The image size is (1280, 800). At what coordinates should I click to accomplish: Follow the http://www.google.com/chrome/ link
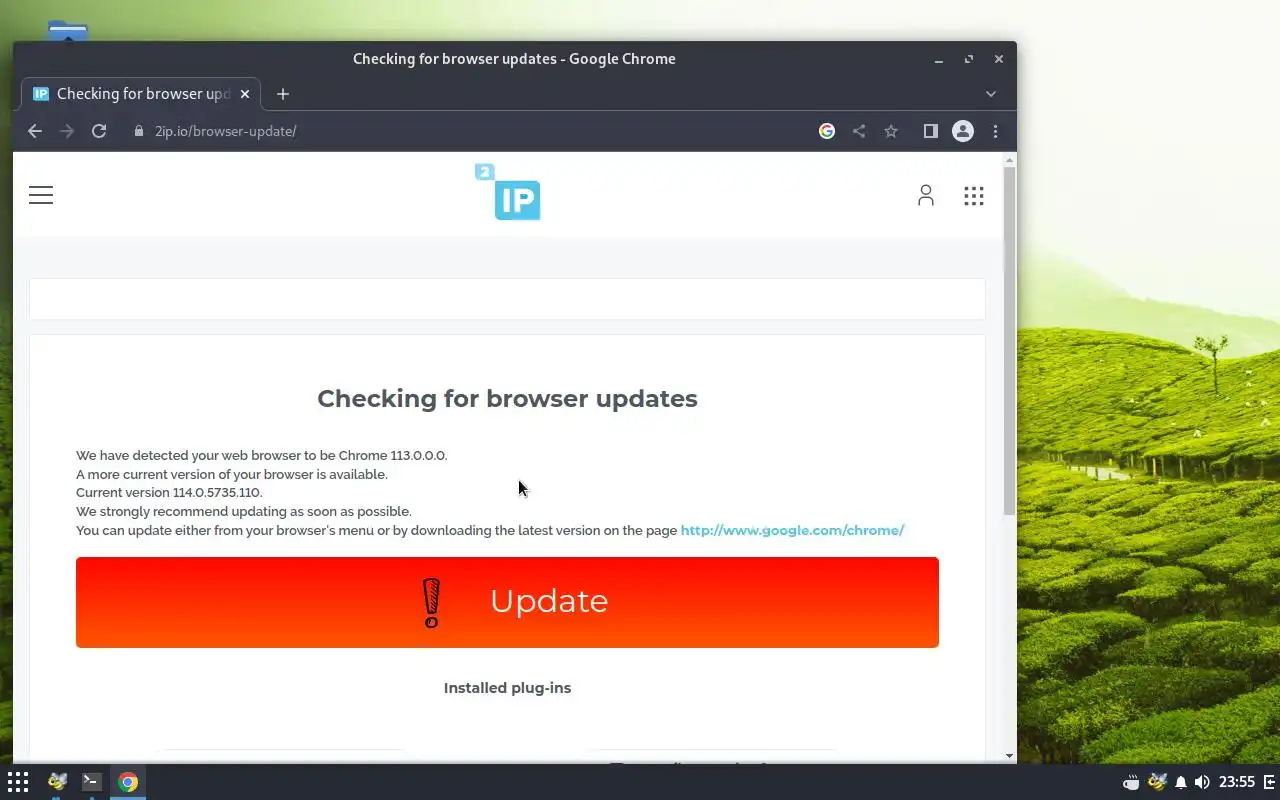(x=792, y=530)
